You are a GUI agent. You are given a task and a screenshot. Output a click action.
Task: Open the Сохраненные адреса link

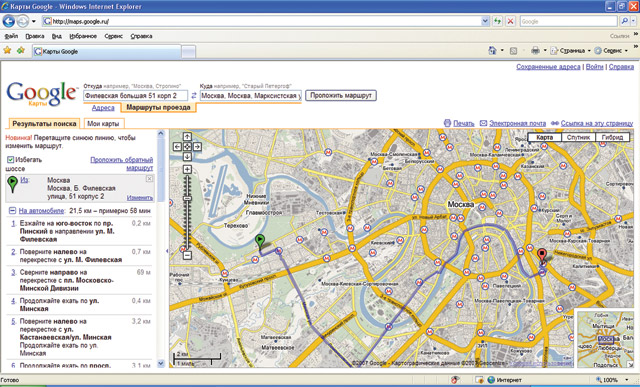[x=548, y=67]
